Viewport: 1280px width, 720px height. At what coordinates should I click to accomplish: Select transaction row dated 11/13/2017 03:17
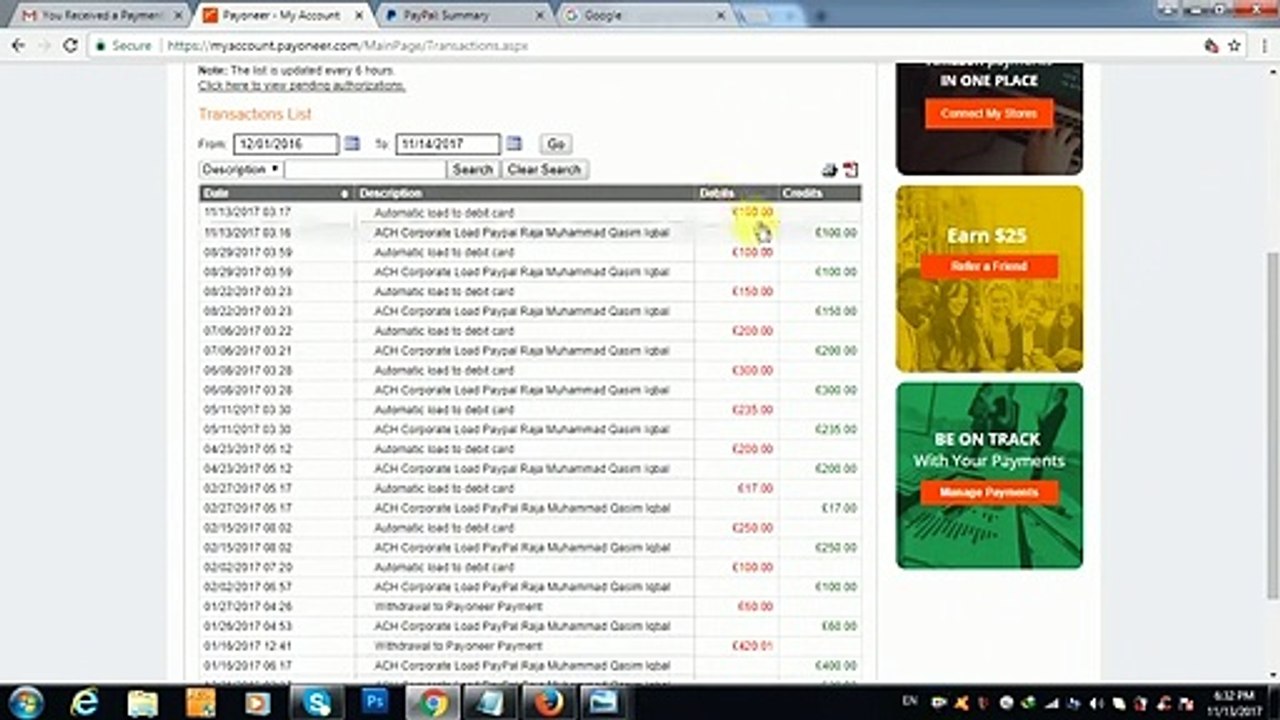(530, 212)
